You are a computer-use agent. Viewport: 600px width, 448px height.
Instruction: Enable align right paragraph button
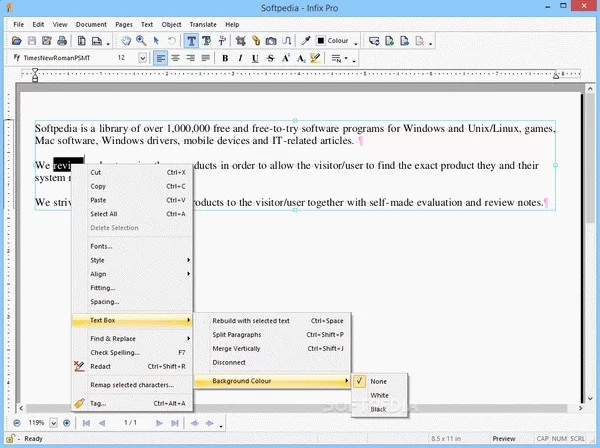[190, 58]
